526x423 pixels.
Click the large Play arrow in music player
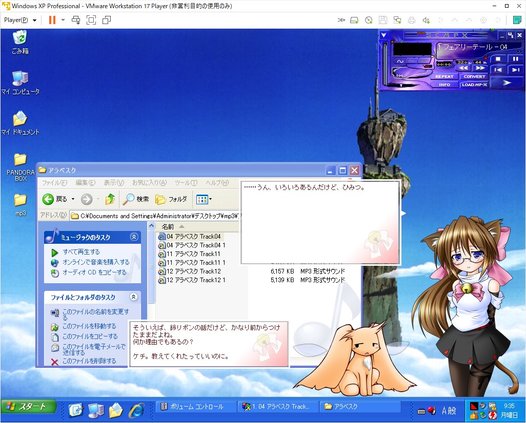507,82
